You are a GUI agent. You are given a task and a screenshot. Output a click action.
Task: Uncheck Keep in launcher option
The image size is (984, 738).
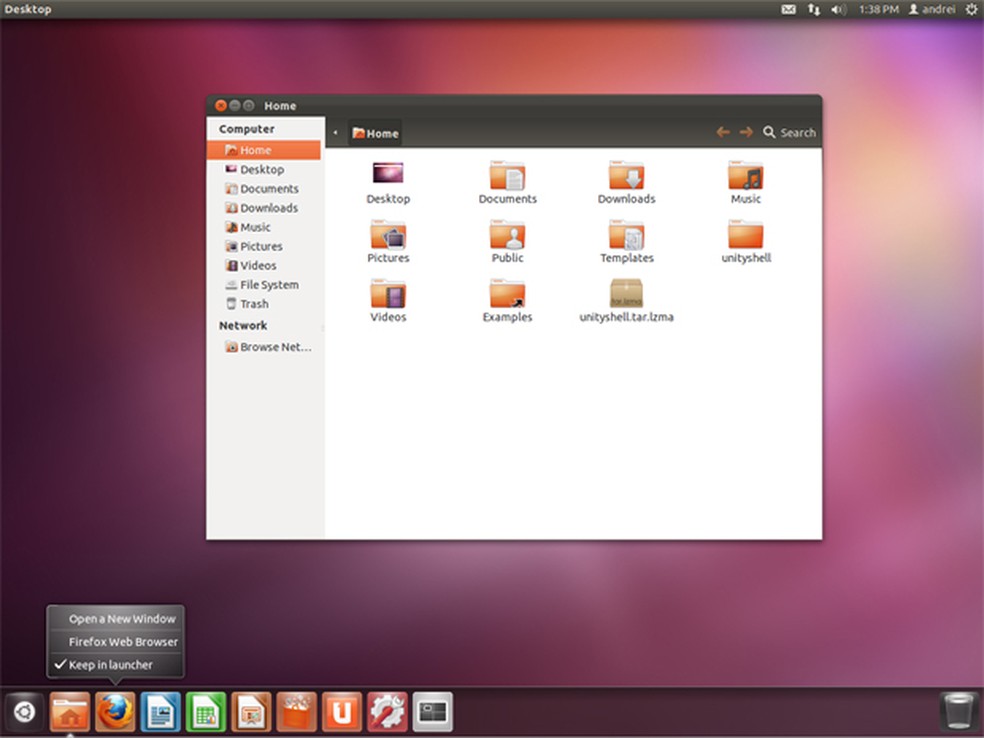click(110, 665)
